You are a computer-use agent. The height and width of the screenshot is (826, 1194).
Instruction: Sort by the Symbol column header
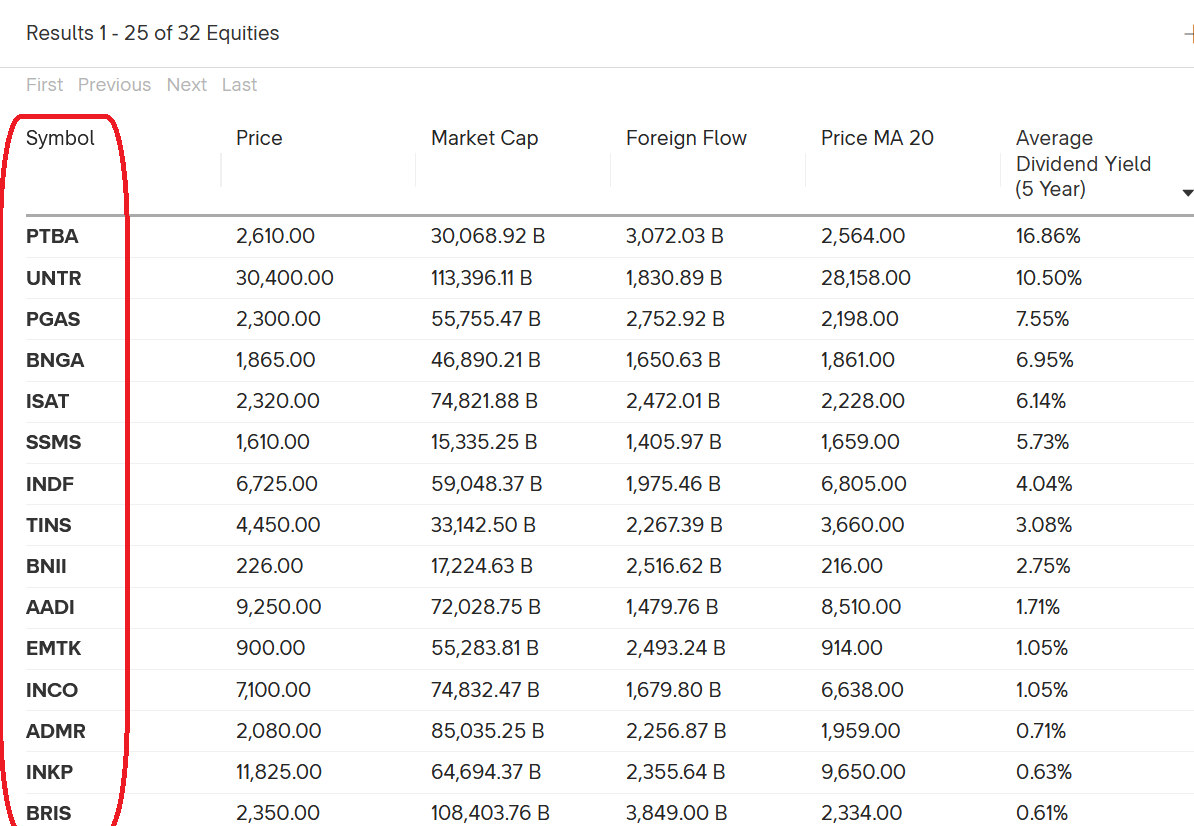pyautogui.click(x=60, y=138)
